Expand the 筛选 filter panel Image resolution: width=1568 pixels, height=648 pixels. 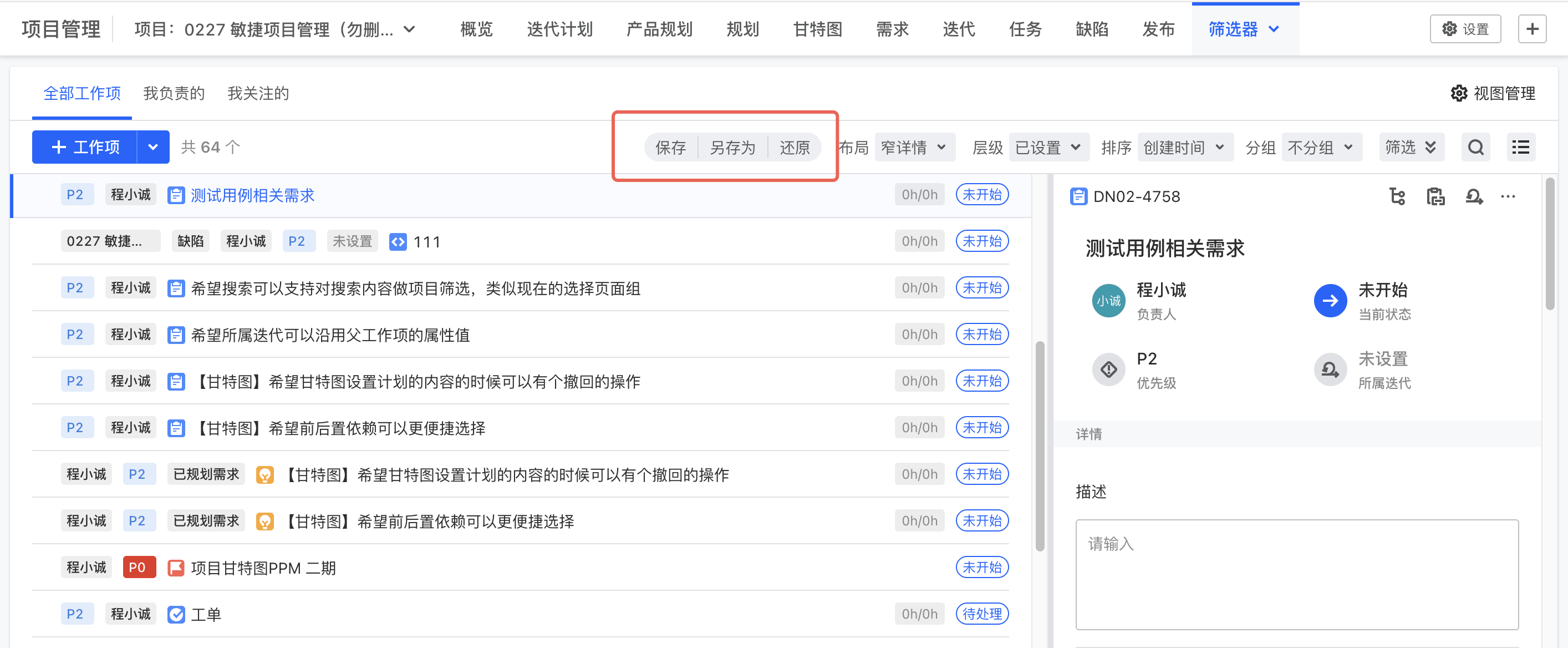pyautogui.click(x=1412, y=147)
